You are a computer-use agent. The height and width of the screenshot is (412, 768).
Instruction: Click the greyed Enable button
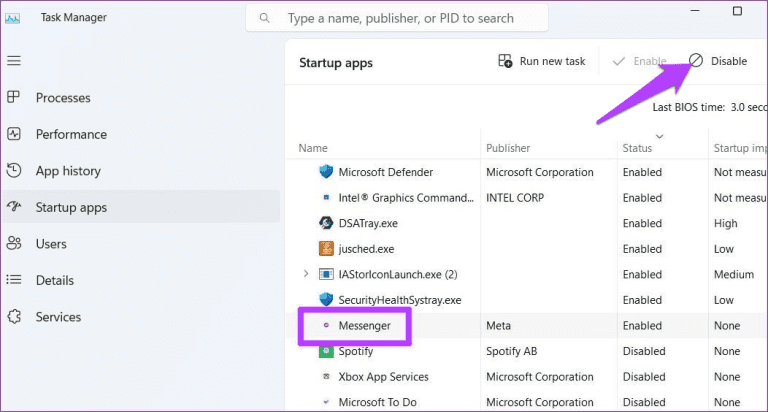tap(640, 61)
